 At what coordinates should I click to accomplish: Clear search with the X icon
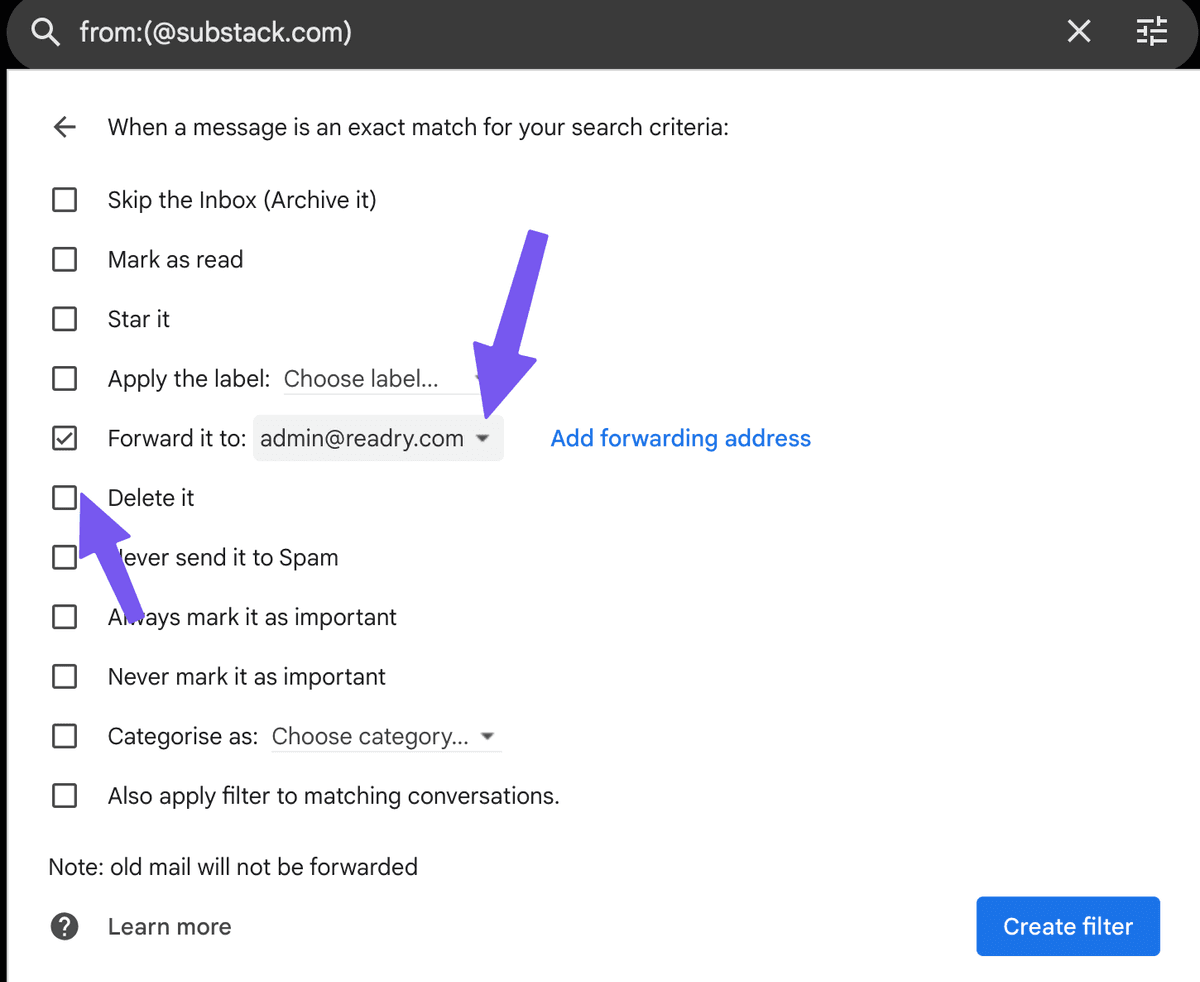1079,32
